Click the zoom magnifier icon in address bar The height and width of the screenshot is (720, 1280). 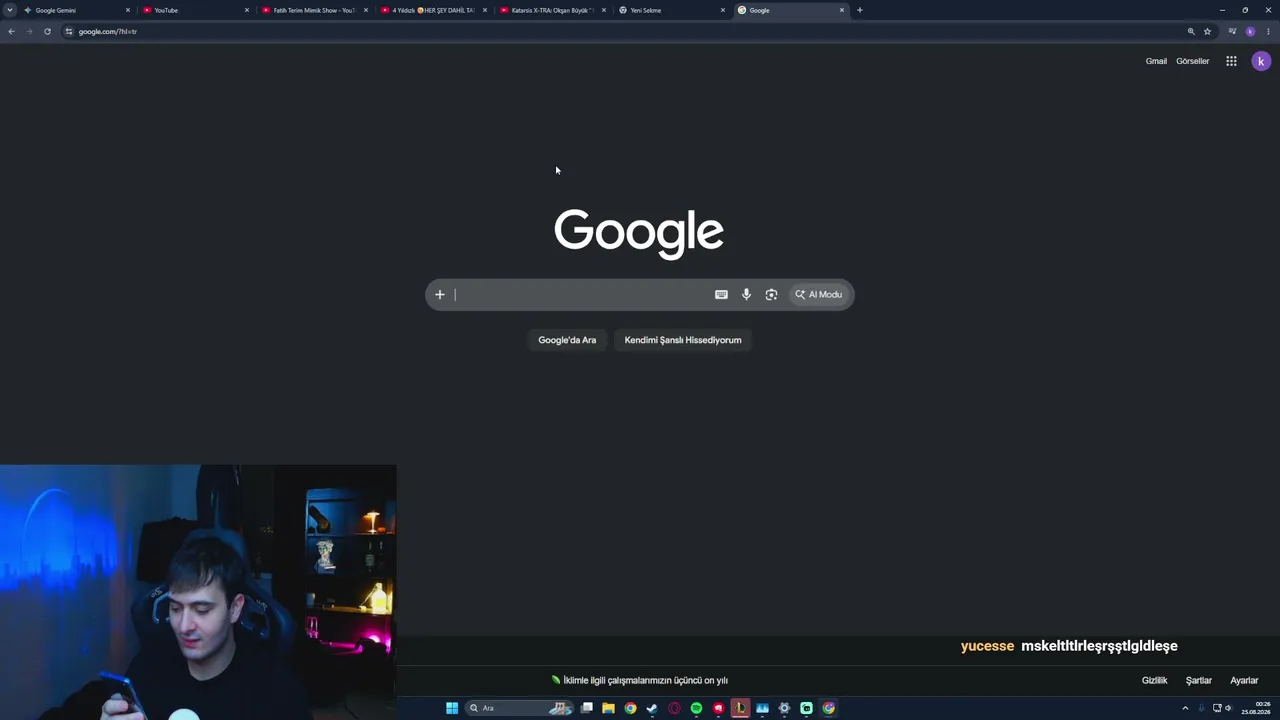[x=1191, y=31]
